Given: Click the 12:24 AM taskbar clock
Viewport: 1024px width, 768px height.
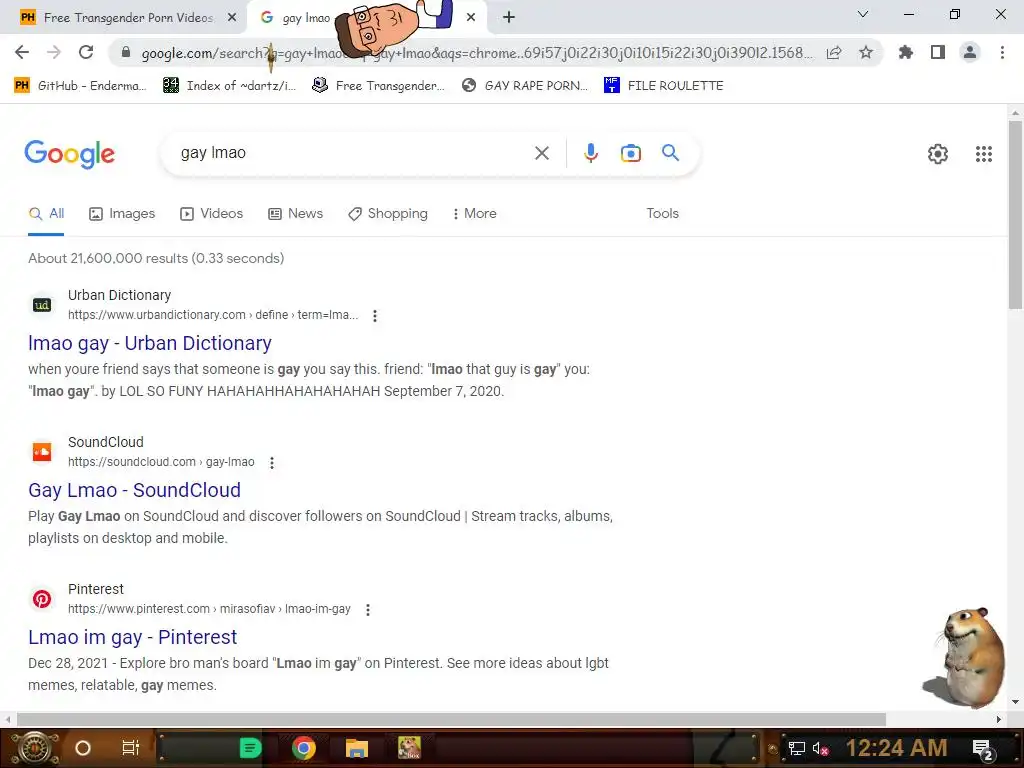Looking at the screenshot, I should coord(897,748).
